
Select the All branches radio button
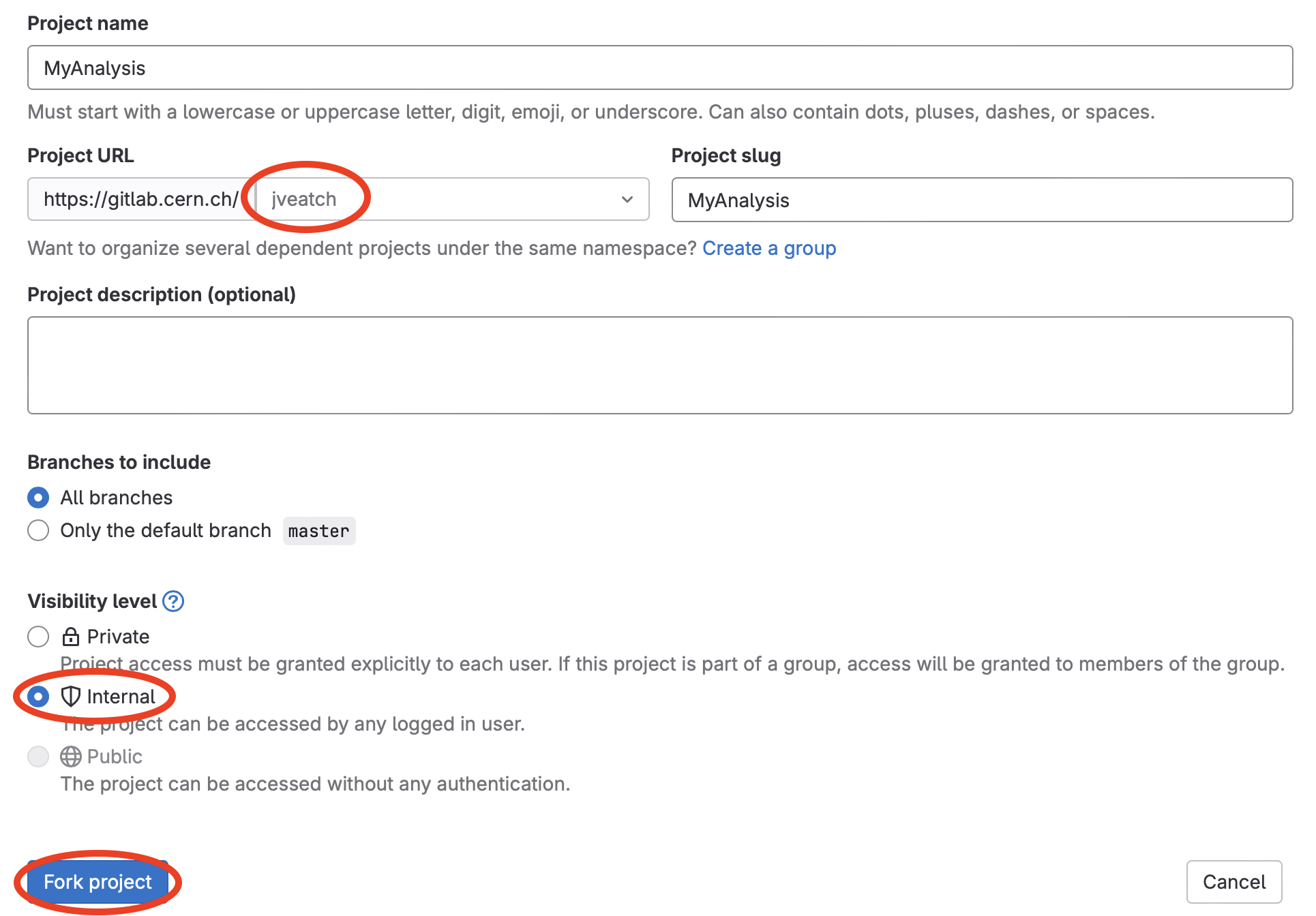point(38,498)
